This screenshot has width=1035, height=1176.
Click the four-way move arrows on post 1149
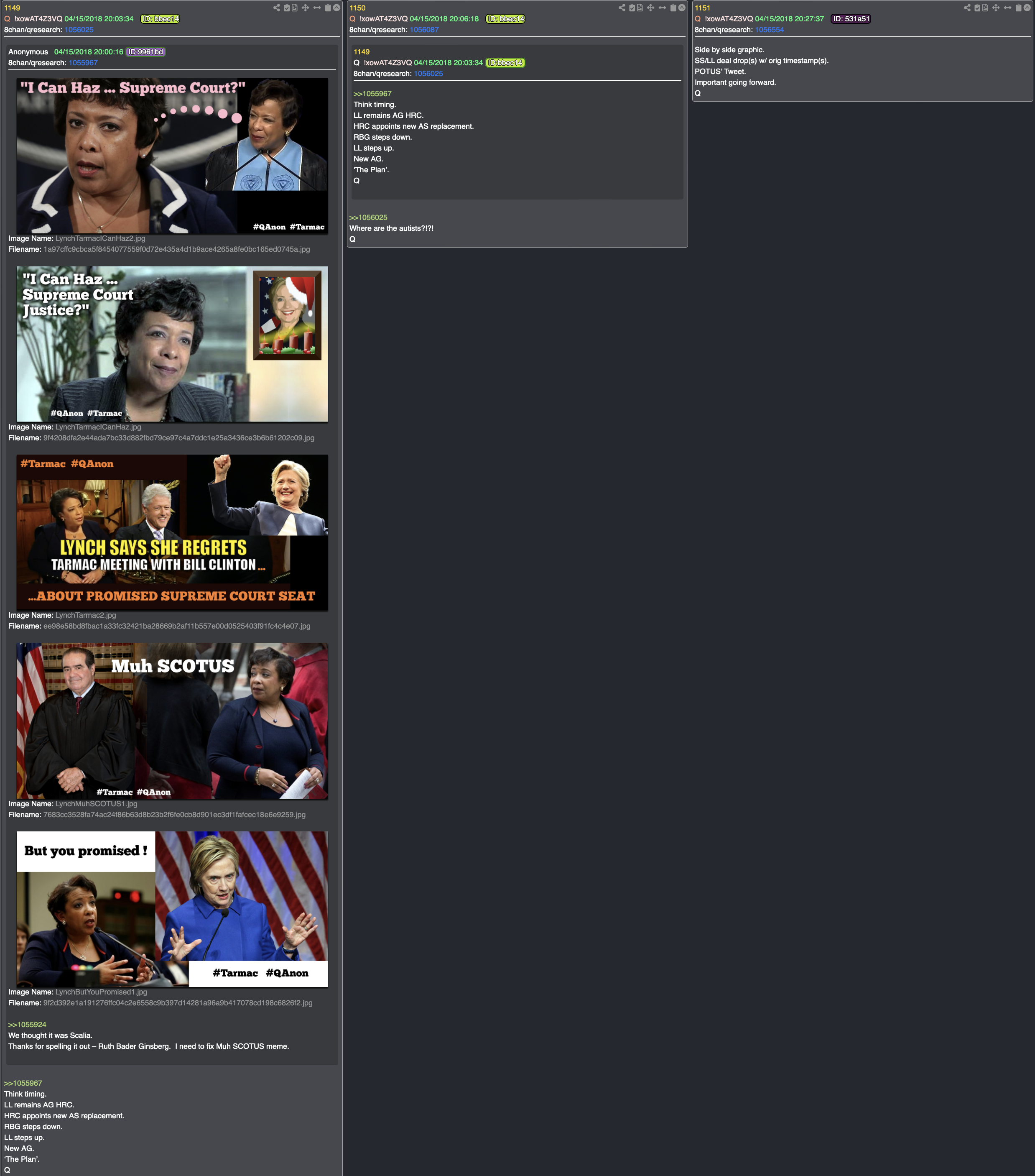coord(305,8)
